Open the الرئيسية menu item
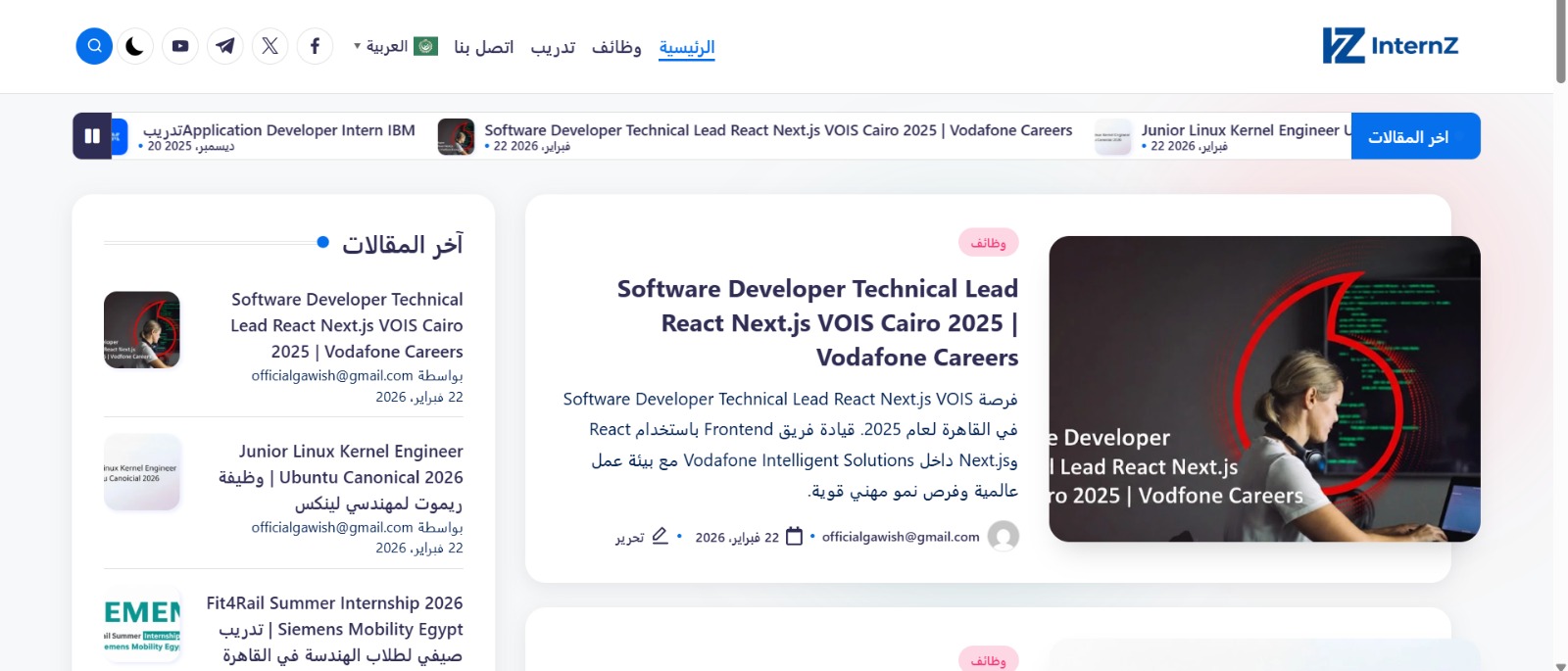Screen dimensions: 1568x671 coord(686,47)
